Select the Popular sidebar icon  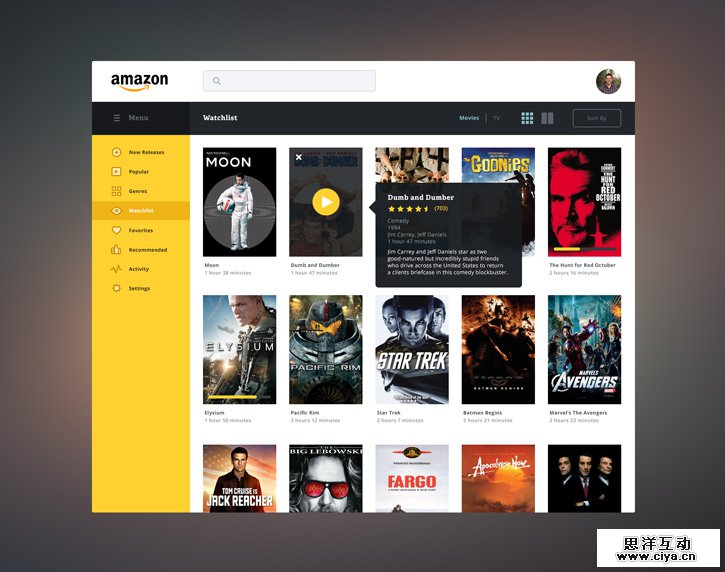(x=116, y=172)
